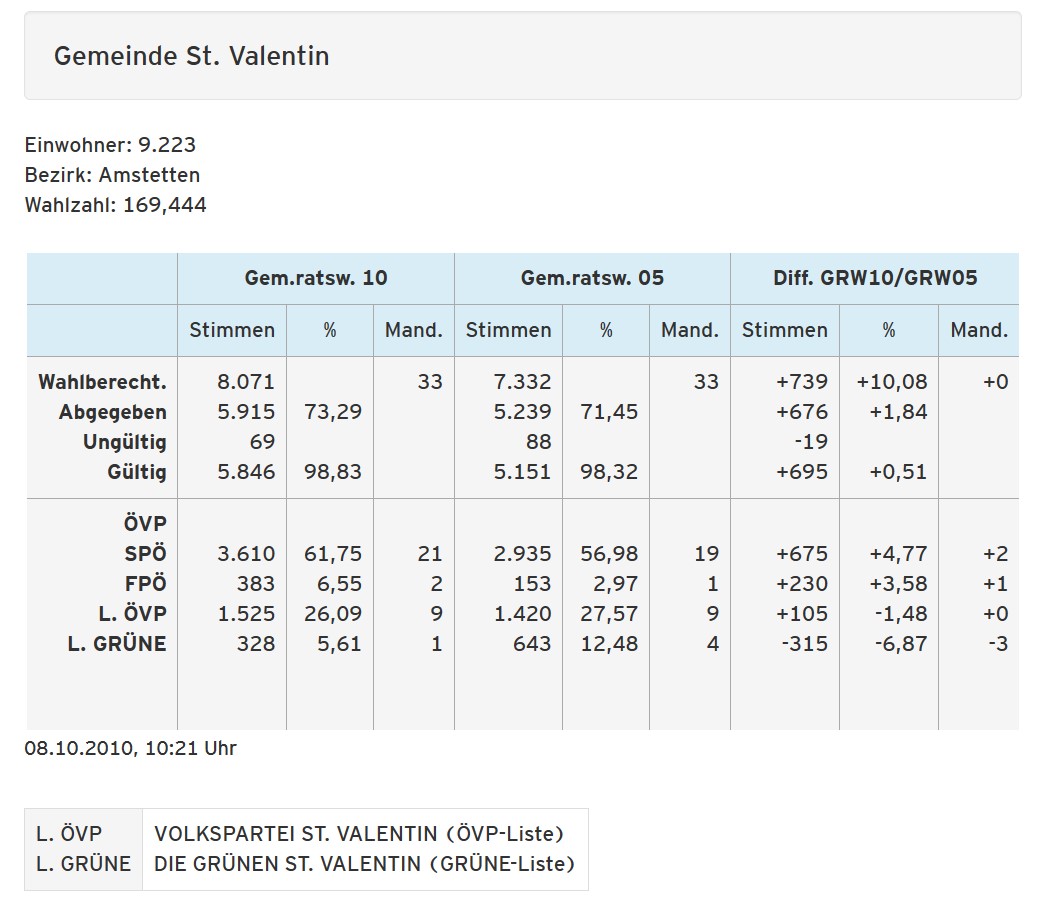
Task: Click the Gemeinde St. Valentin heading
Action: click(x=191, y=56)
